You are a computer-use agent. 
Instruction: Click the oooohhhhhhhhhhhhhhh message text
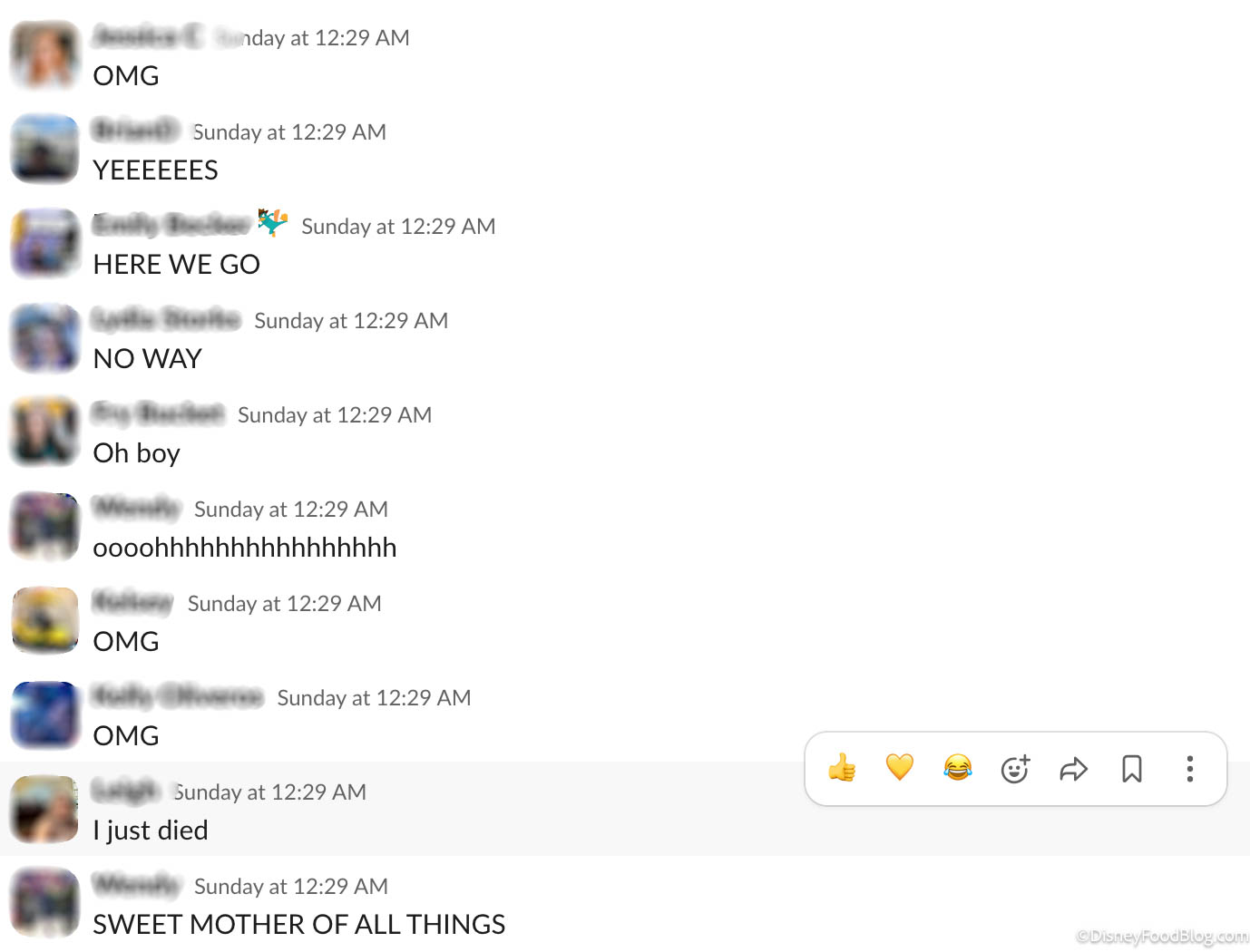[x=245, y=548]
